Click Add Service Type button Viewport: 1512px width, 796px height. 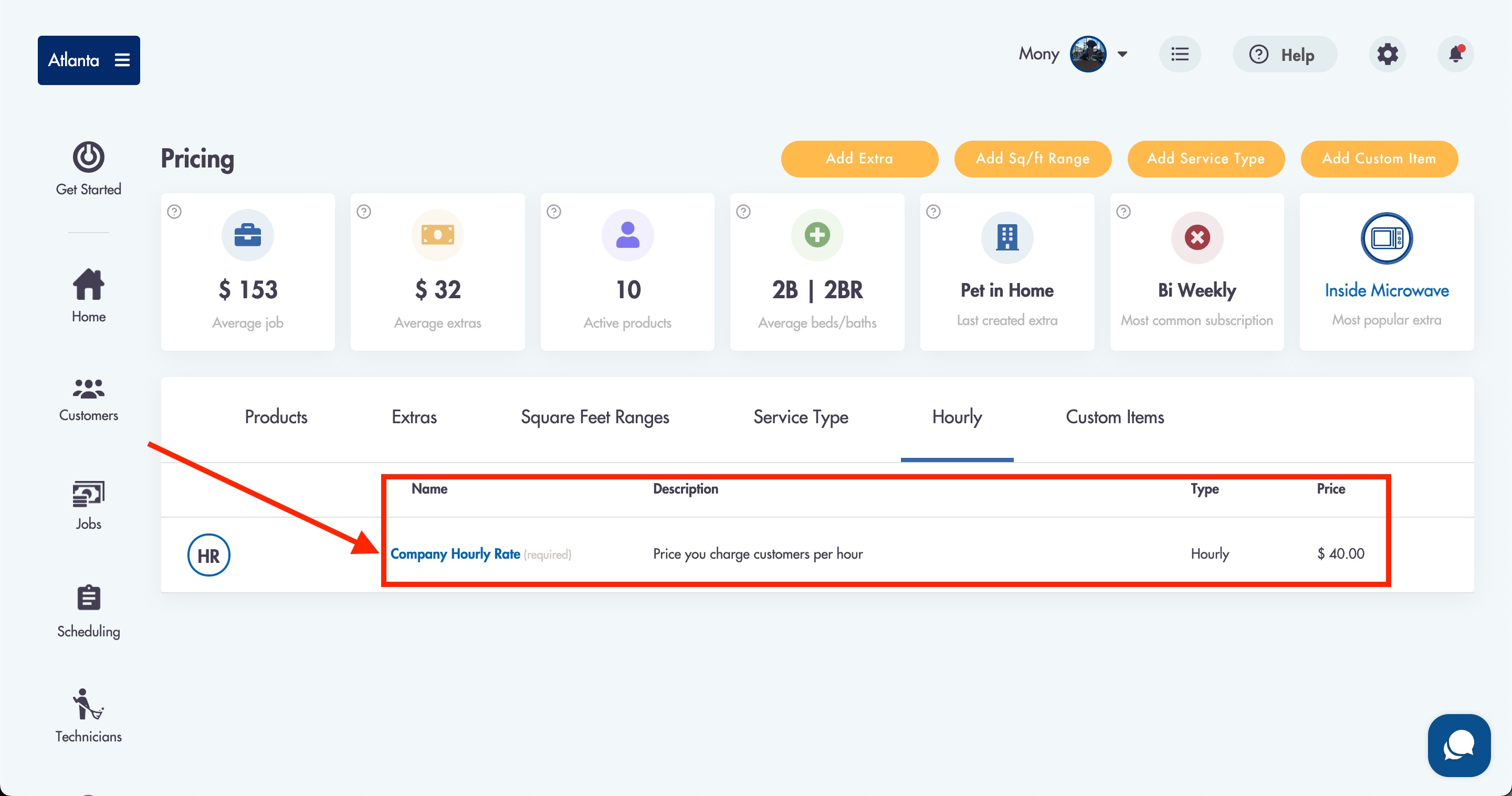pyautogui.click(x=1205, y=159)
